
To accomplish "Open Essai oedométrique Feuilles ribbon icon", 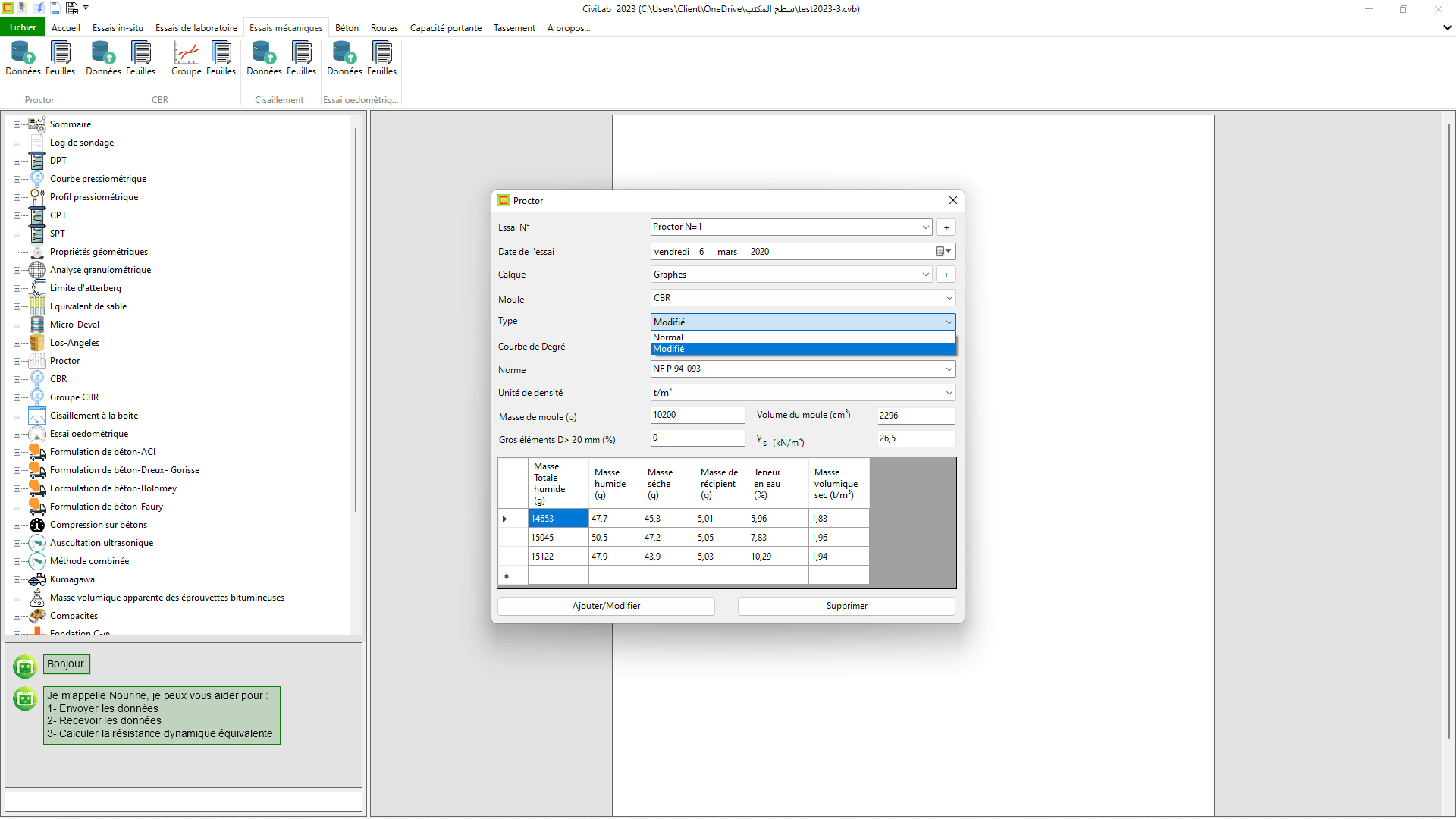I will (381, 58).
